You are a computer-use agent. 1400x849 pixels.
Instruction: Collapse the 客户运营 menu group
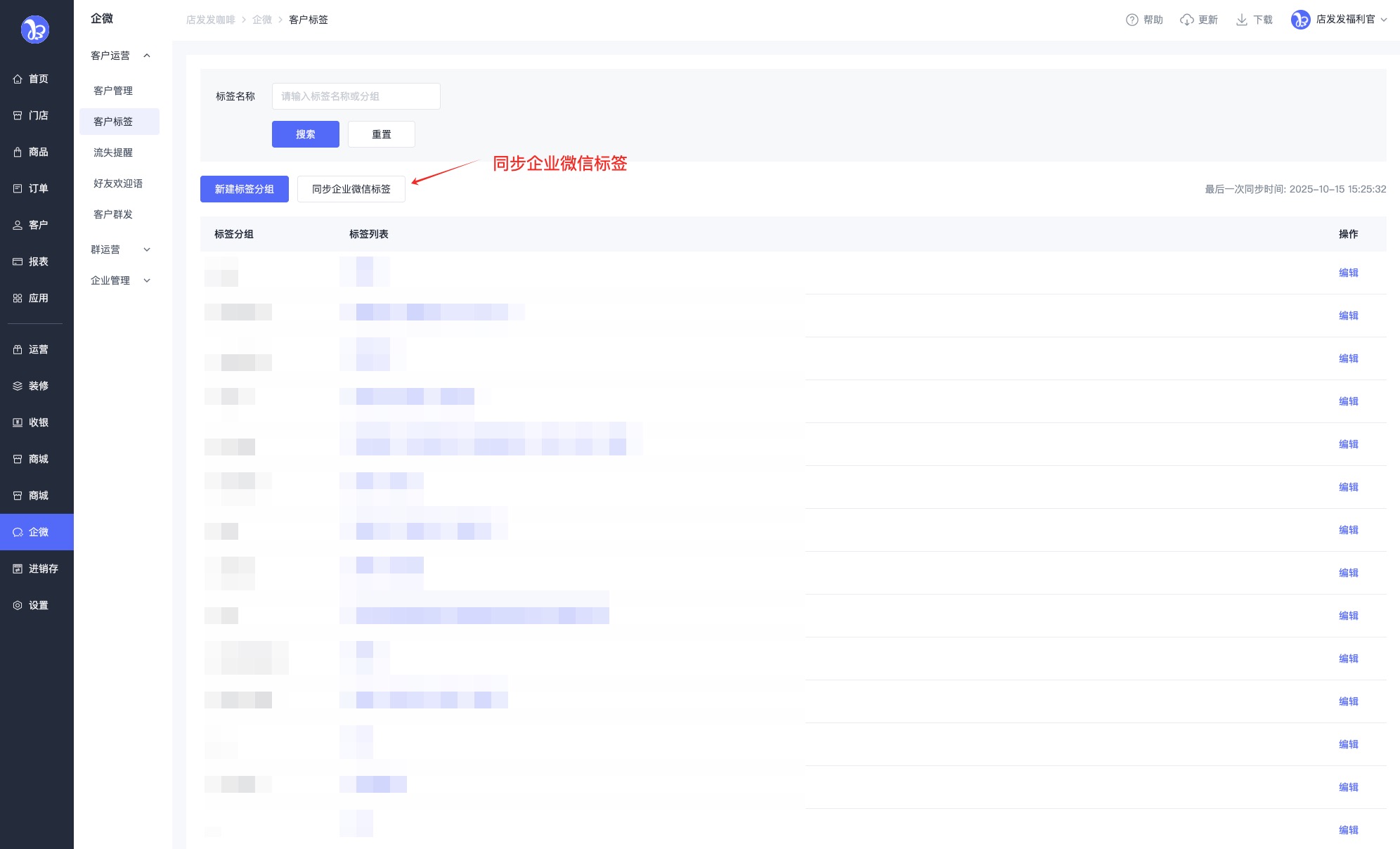[x=147, y=56]
